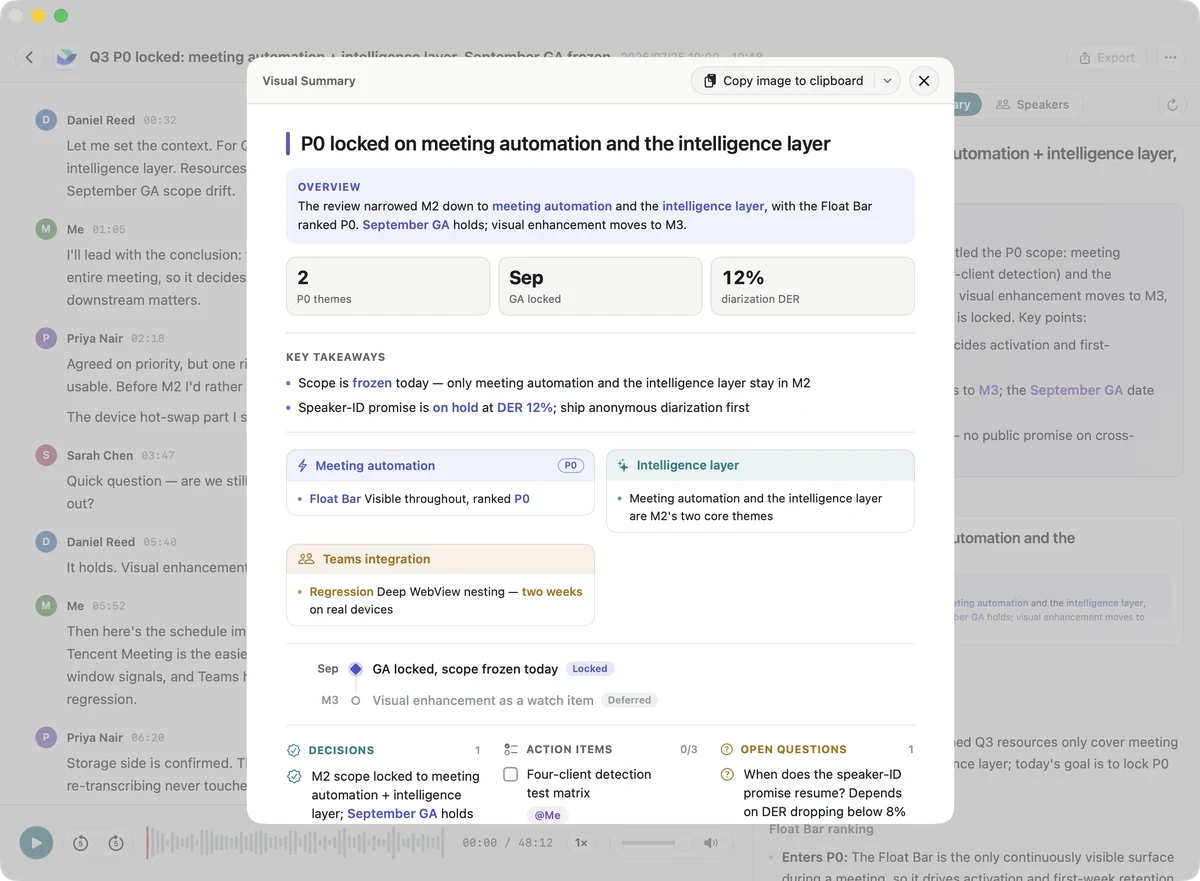Screen dimensions: 1200x881
Task: Click Priya Nair's avatar at 06:20
Action: point(45,737)
